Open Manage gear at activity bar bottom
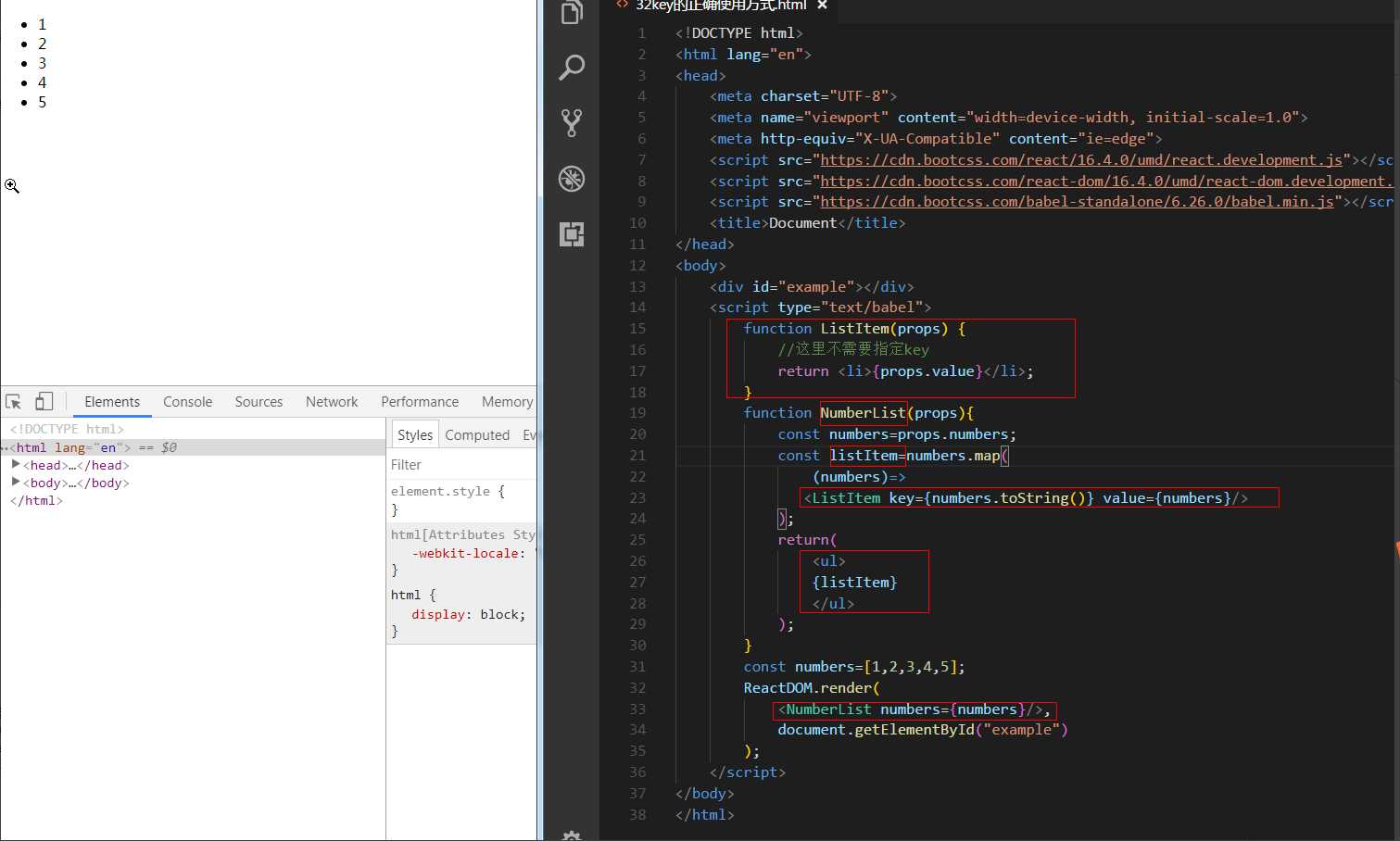 pos(572,835)
